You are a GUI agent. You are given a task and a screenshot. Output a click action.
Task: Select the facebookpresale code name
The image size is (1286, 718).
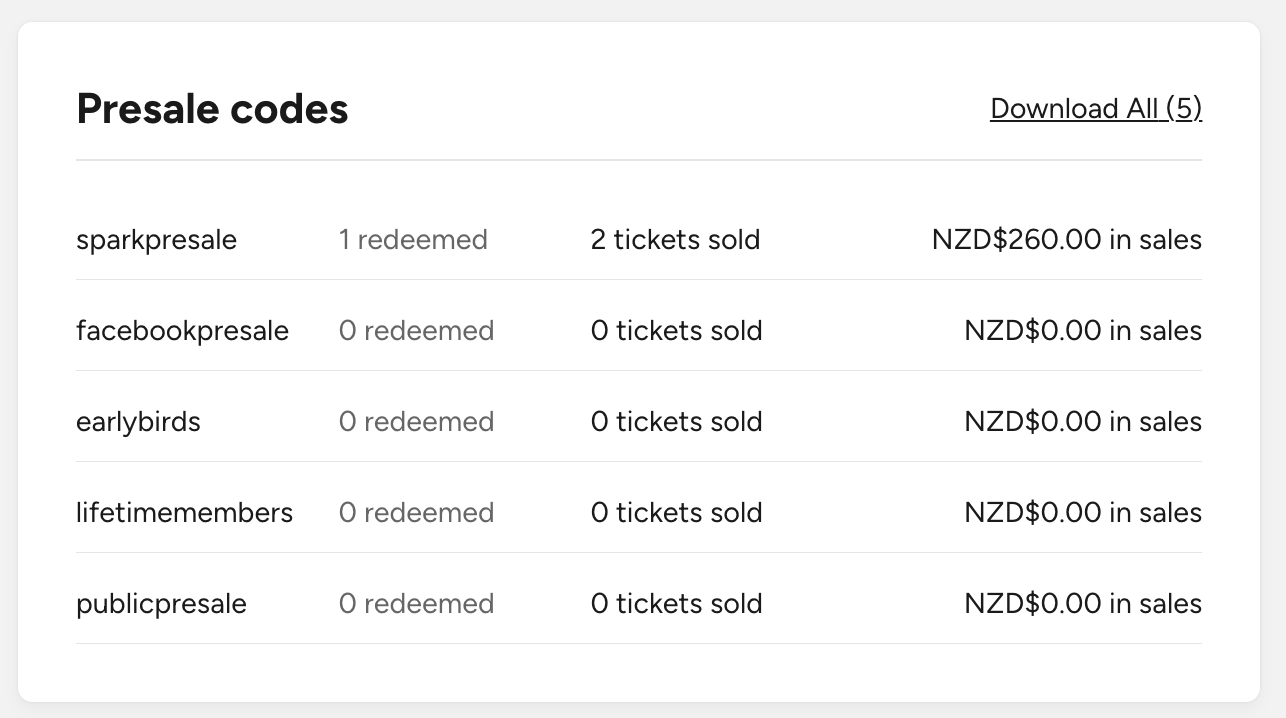click(x=182, y=331)
